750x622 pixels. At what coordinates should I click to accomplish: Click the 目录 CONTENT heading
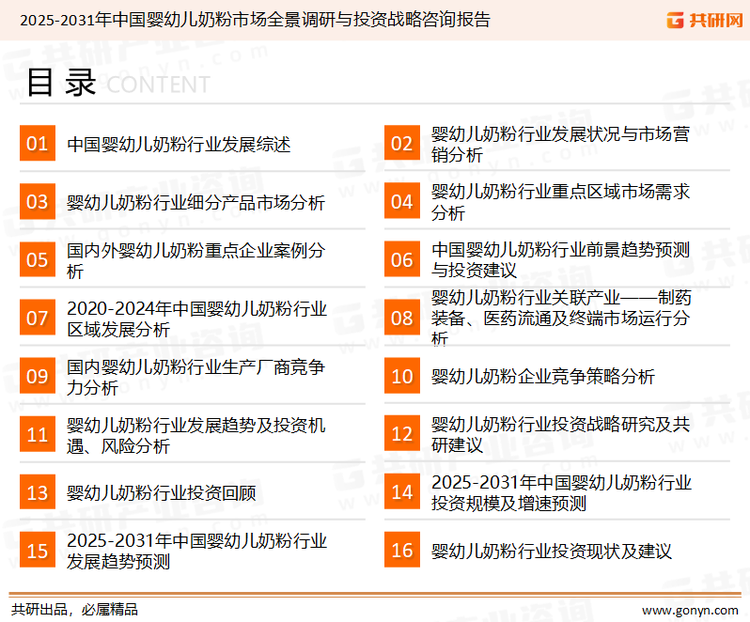point(117,83)
